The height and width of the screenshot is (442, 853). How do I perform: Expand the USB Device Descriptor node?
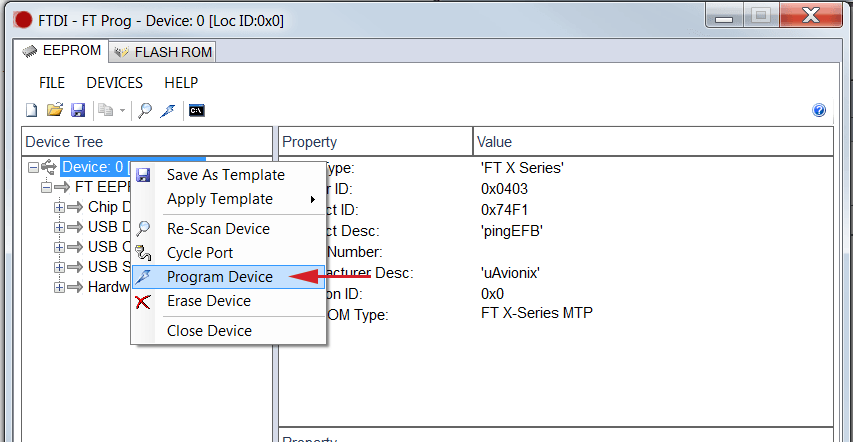tap(59, 227)
